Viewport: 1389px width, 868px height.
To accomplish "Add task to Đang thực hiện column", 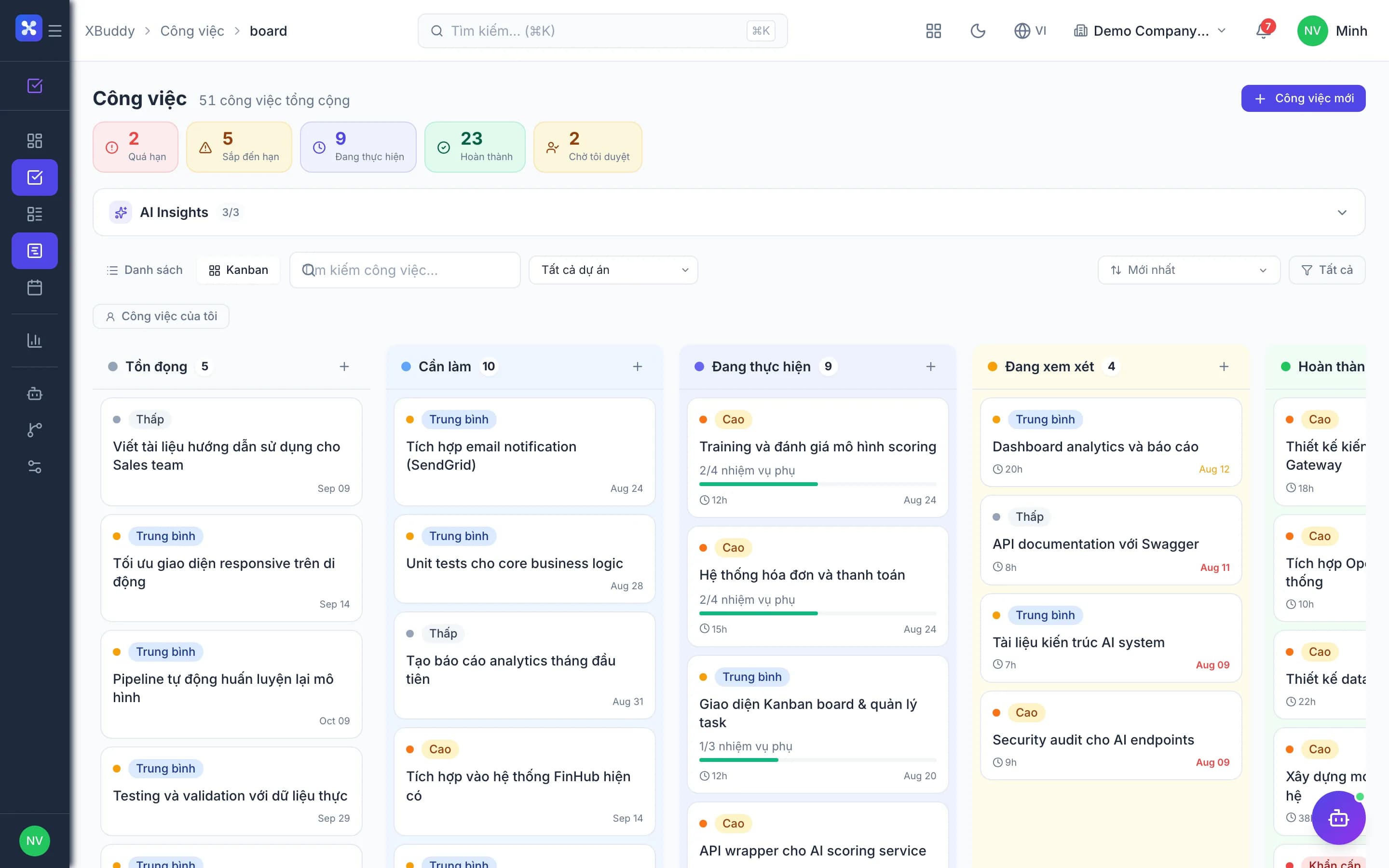I will point(930,366).
